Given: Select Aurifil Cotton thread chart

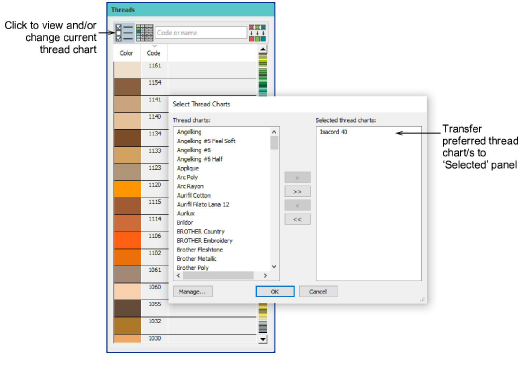Looking at the screenshot, I should (194, 195).
